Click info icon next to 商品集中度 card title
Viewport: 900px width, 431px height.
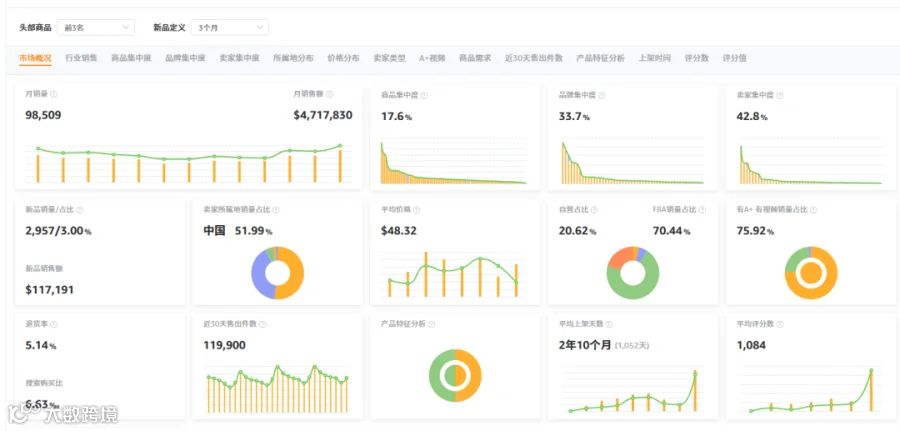424,96
